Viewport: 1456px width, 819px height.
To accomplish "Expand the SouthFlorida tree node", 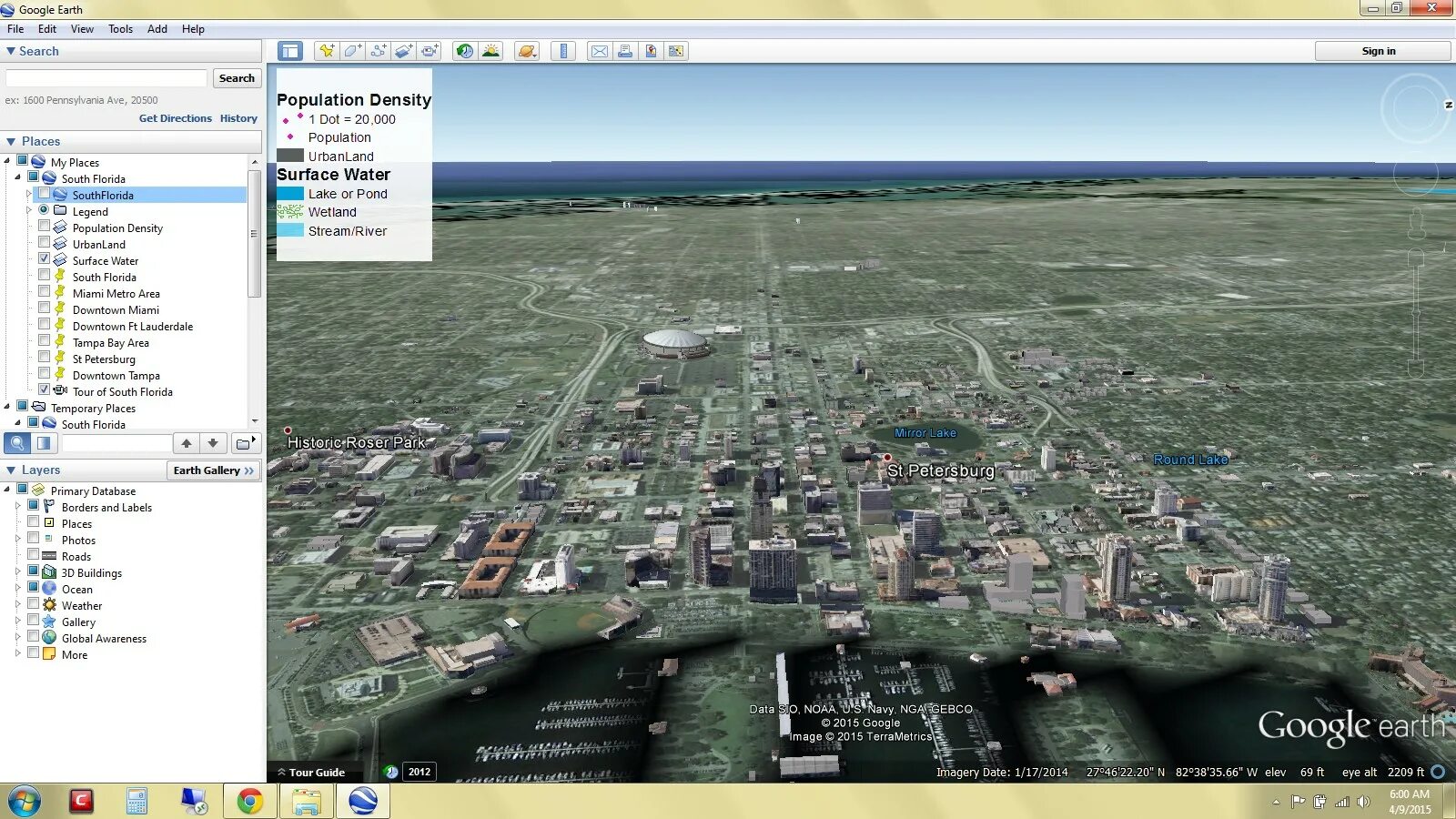I will tap(29, 194).
